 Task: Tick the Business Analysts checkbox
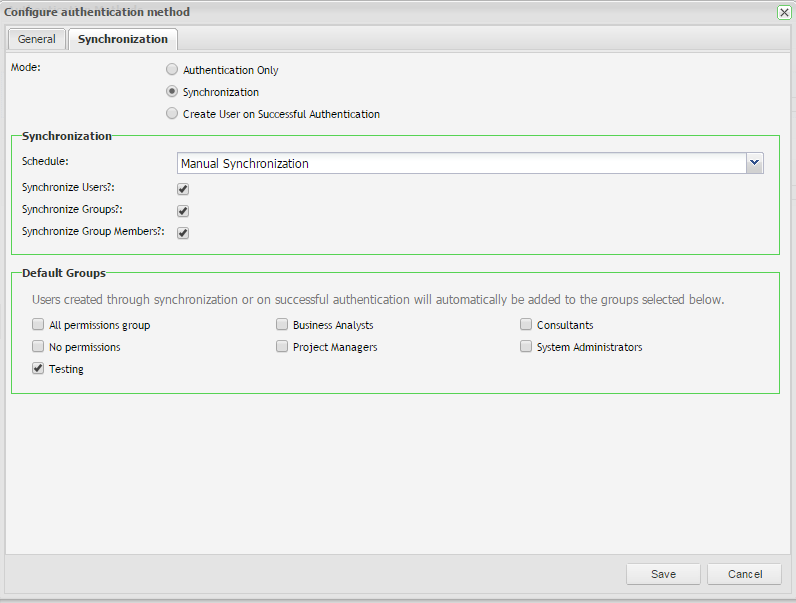pos(282,325)
